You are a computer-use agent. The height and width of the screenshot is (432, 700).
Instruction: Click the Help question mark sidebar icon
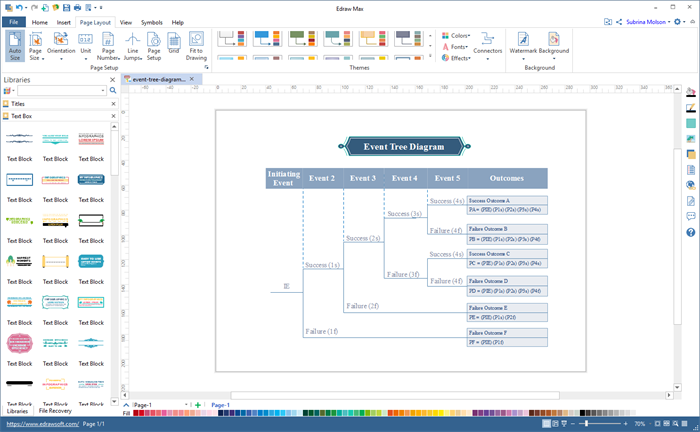tap(691, 232)
